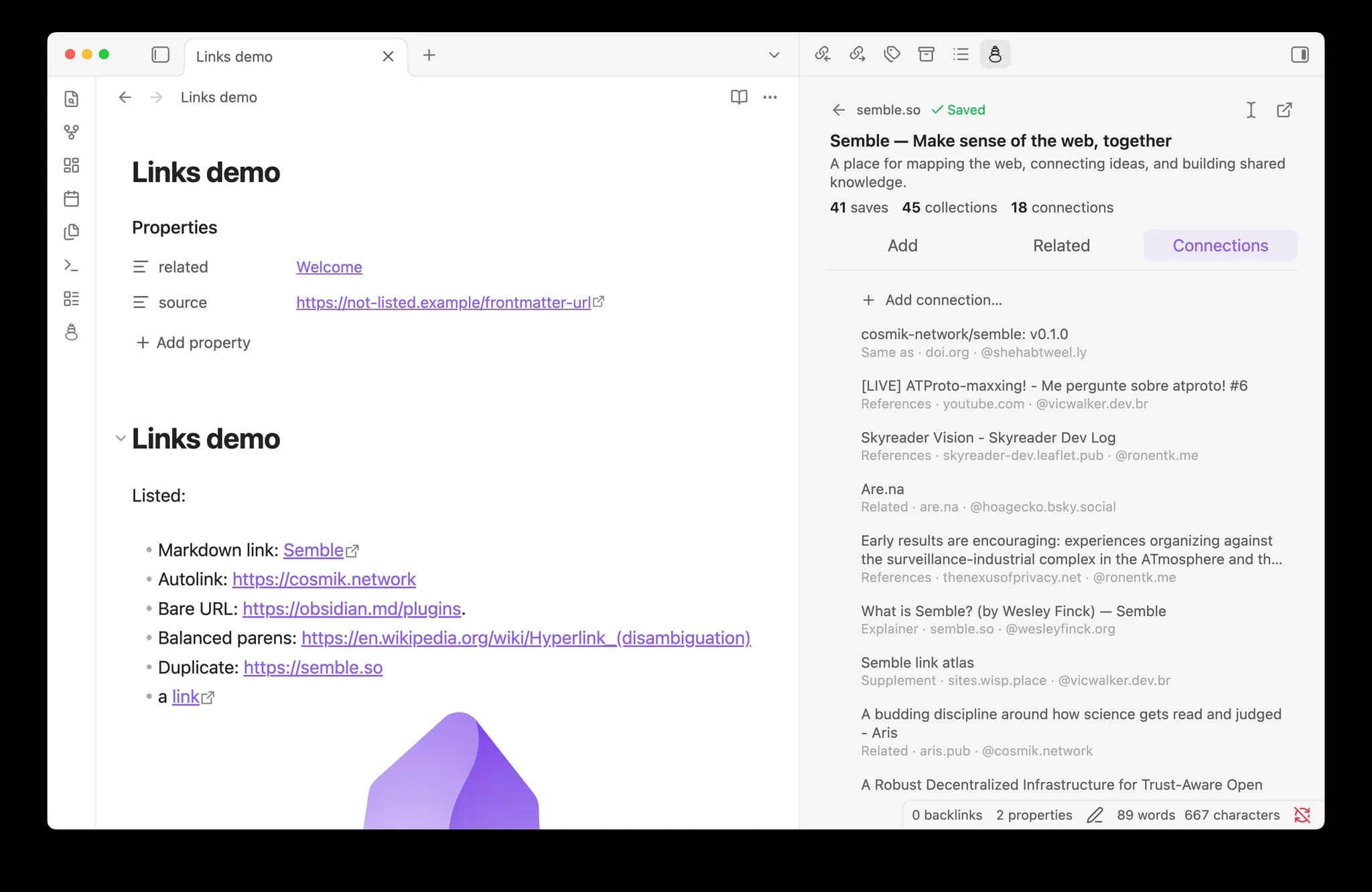
Task: Select the Add tab in Semble panel
Action: [x=902, y=246]
